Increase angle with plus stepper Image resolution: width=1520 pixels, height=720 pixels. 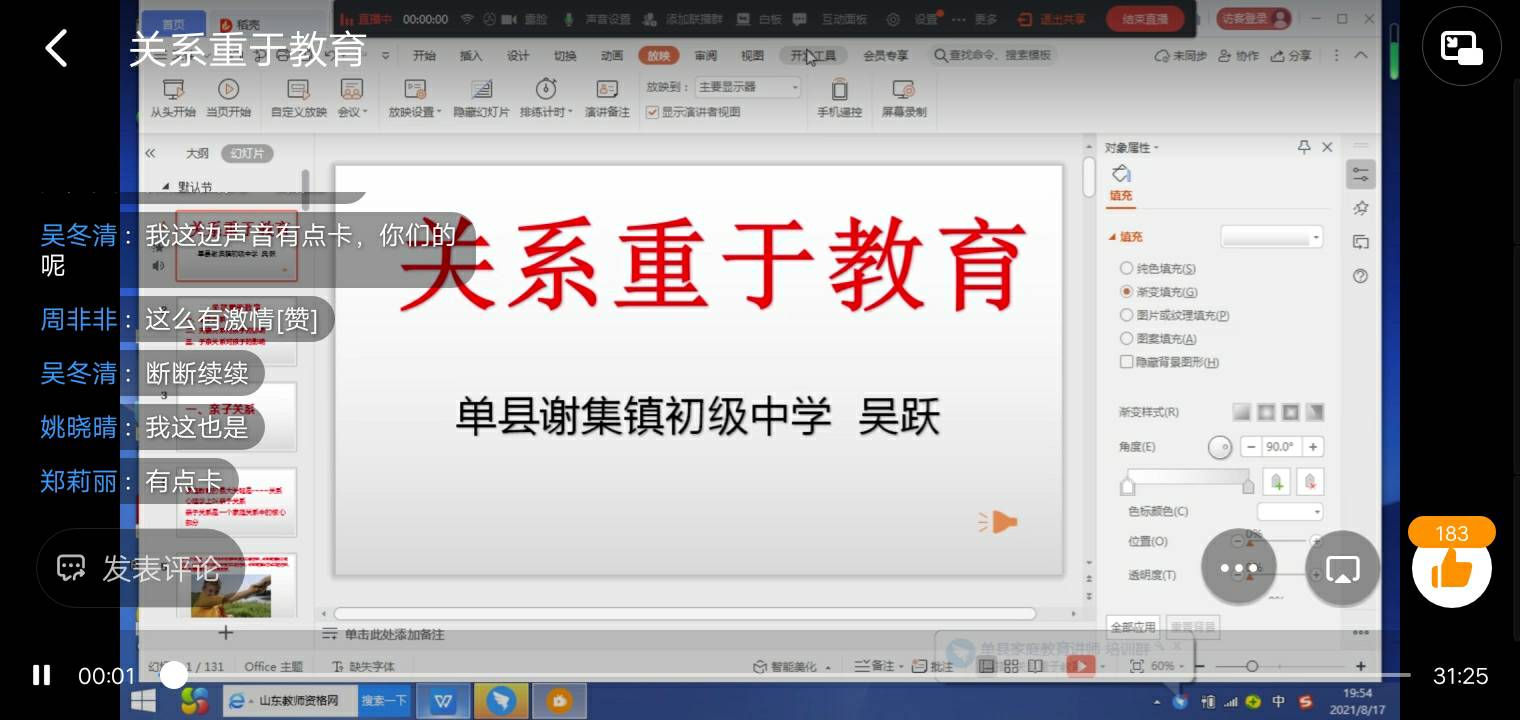pyautogui.click(x=1313, y=447)
